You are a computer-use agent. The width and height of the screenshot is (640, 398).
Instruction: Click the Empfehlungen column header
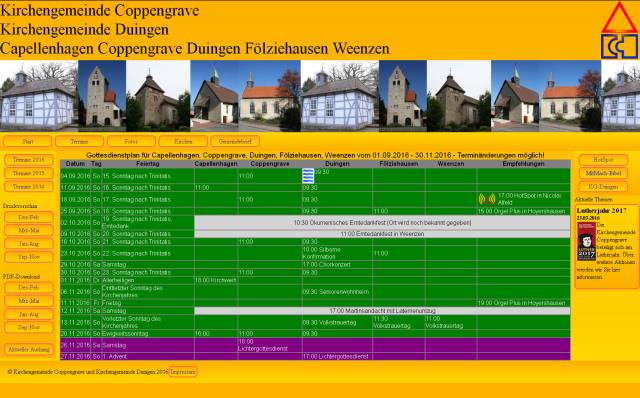pos(523,164)
